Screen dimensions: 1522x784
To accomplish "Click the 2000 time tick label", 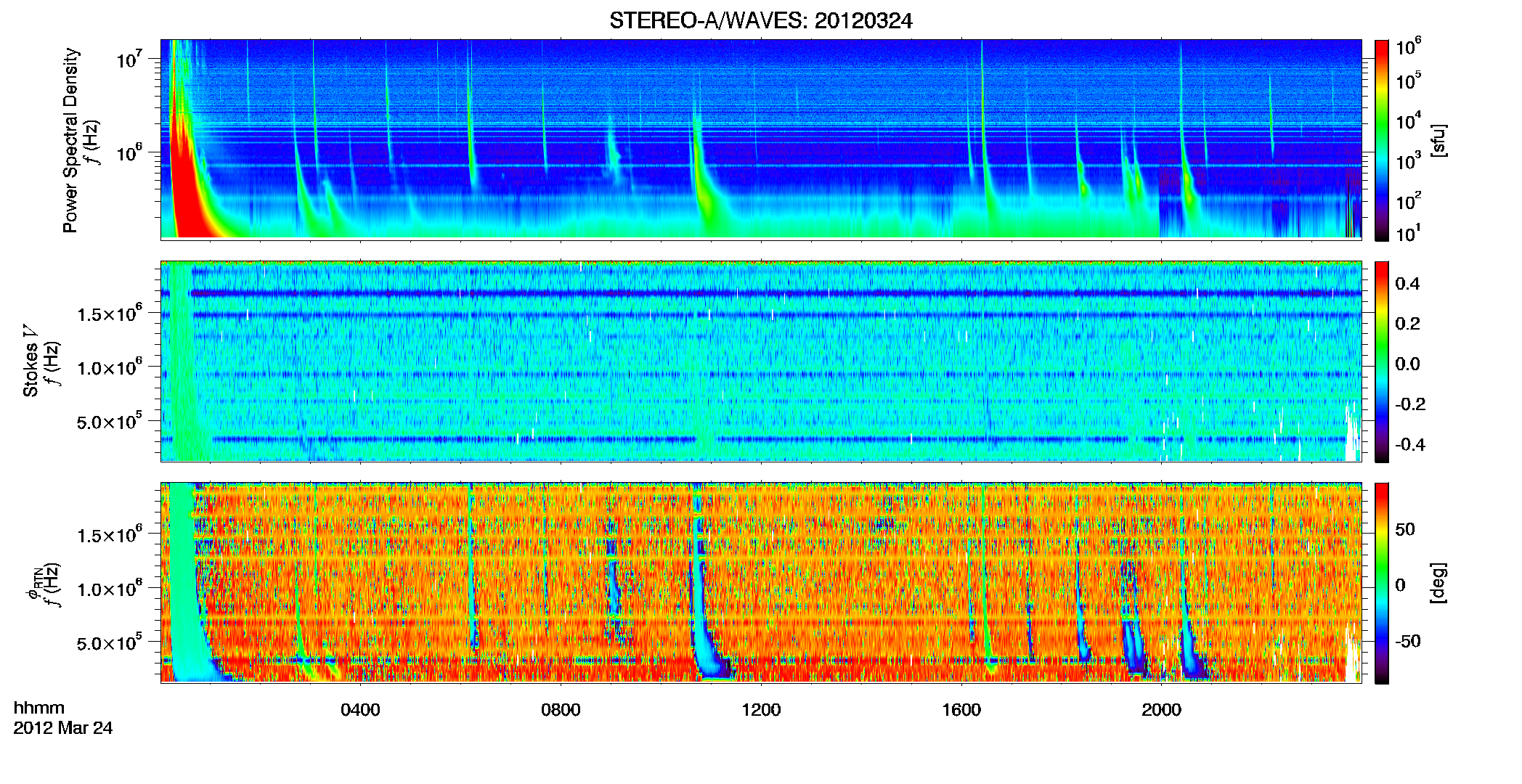I will tap(1161, 709).
